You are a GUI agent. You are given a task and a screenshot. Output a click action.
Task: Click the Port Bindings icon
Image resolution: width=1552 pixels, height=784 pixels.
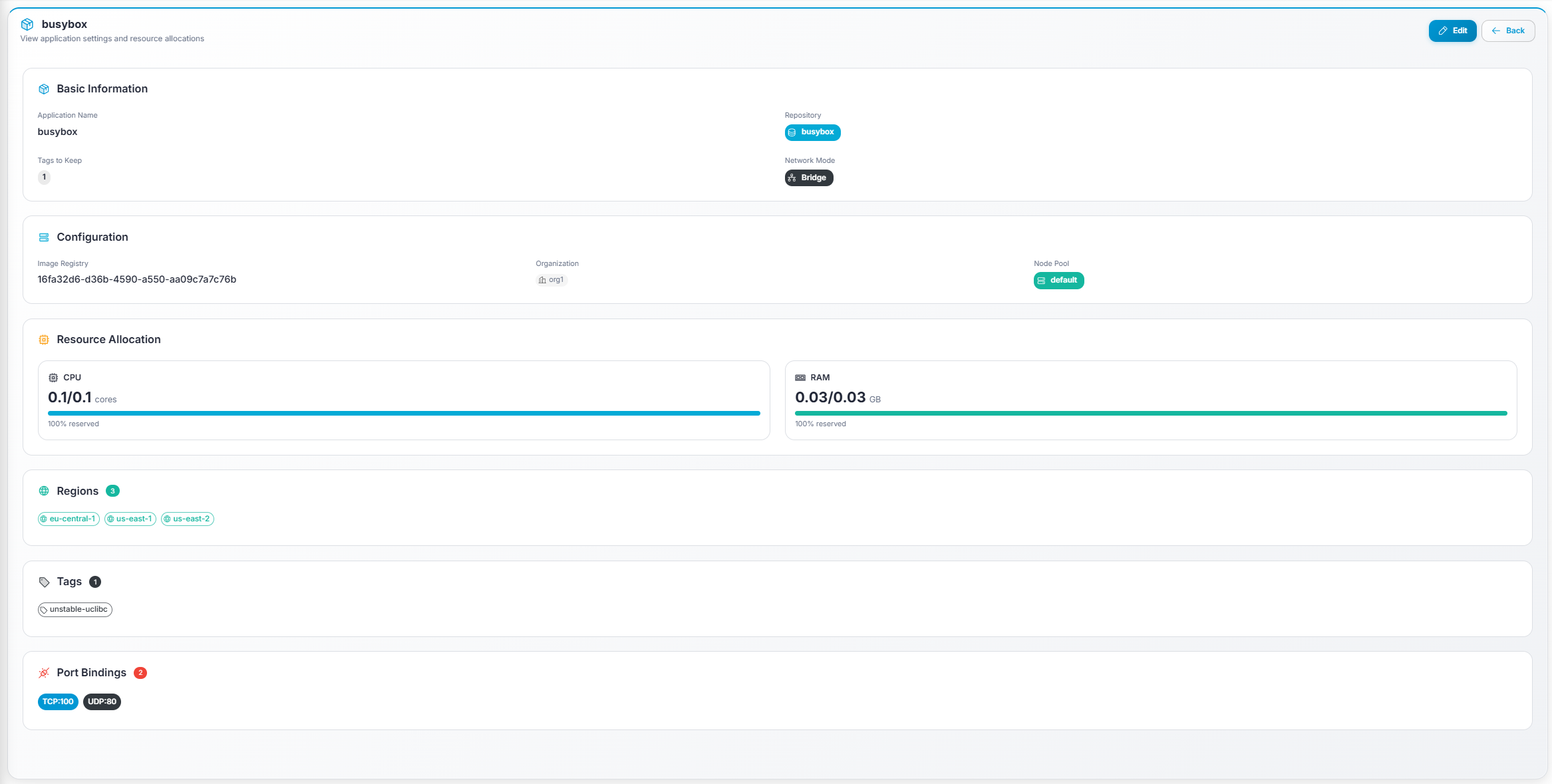(44, 672)
